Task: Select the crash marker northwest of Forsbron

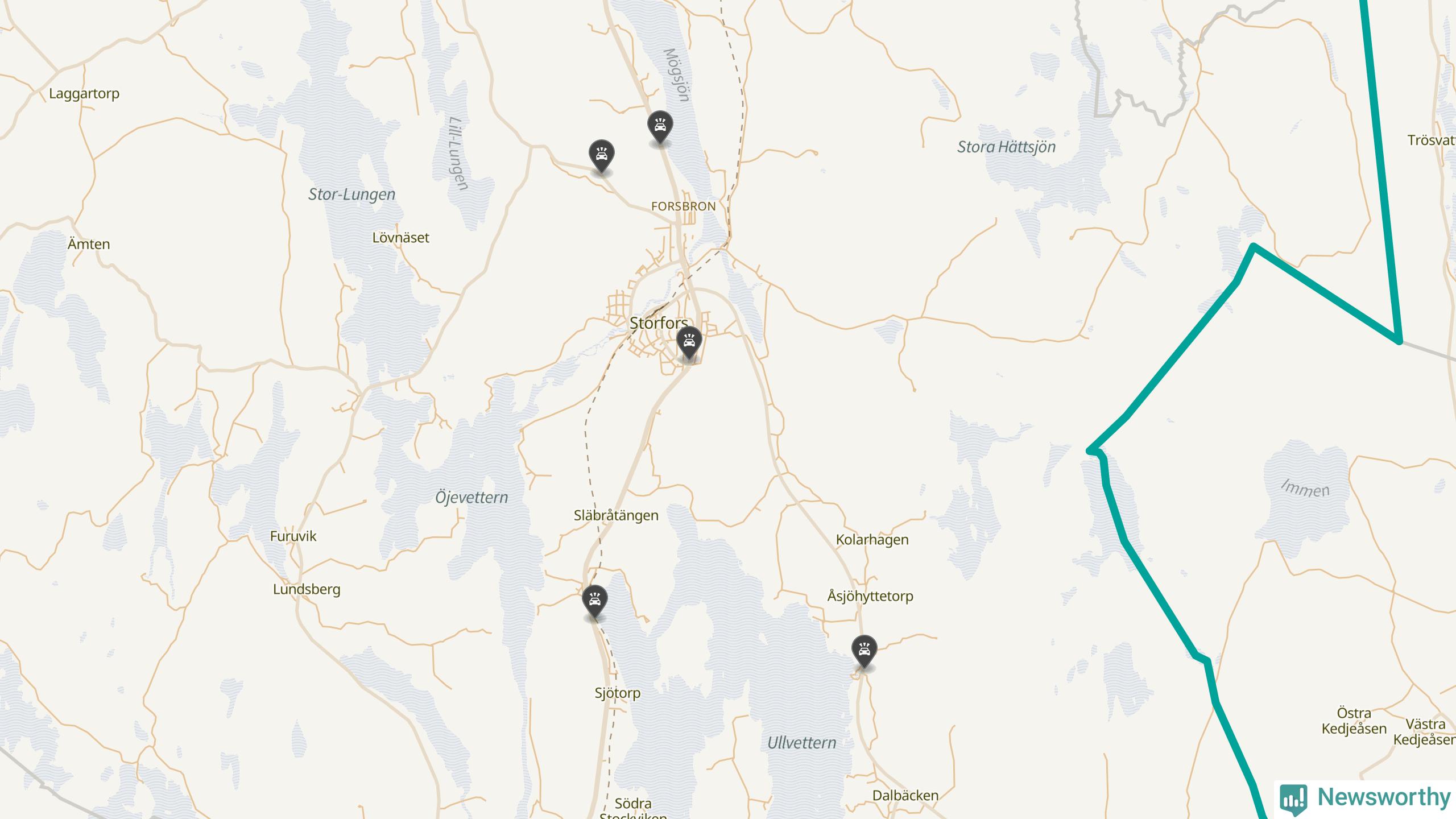Action: (601, 156)
